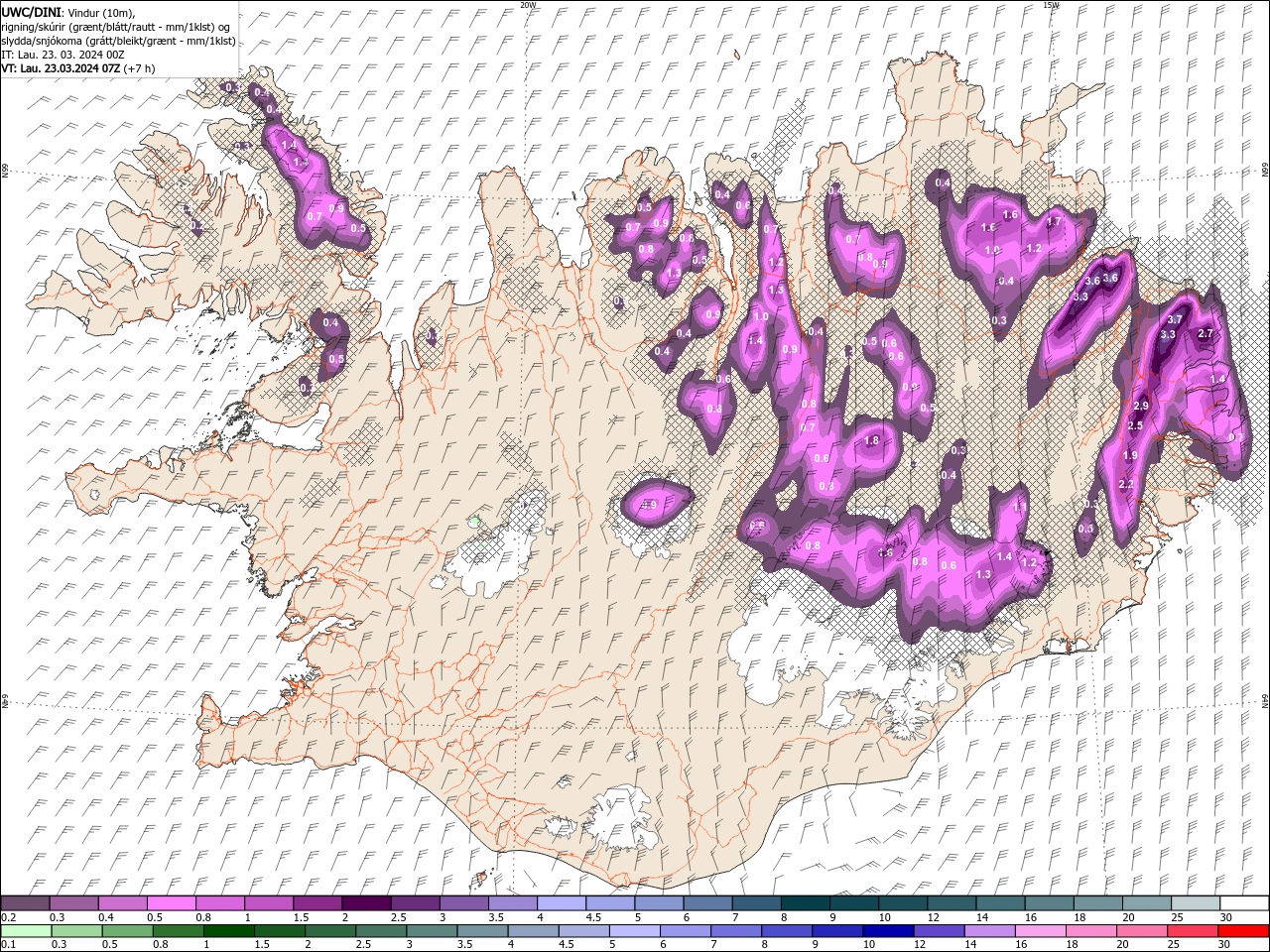Click the '0.1' label under the rain legend

[x=9, y=945]
